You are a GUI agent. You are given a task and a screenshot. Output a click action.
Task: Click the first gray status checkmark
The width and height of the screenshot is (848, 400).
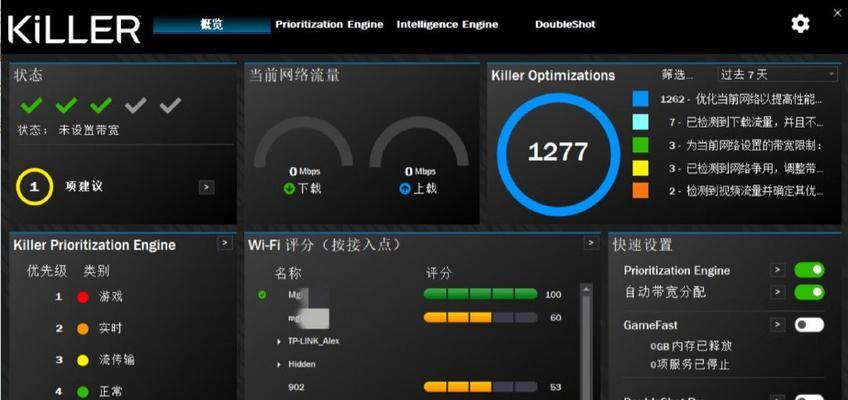136,105
